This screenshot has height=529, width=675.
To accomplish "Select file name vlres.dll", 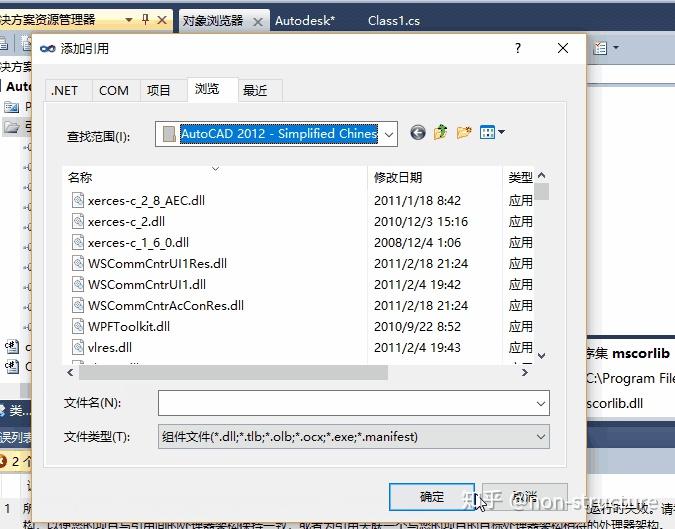I will point(110,347).
